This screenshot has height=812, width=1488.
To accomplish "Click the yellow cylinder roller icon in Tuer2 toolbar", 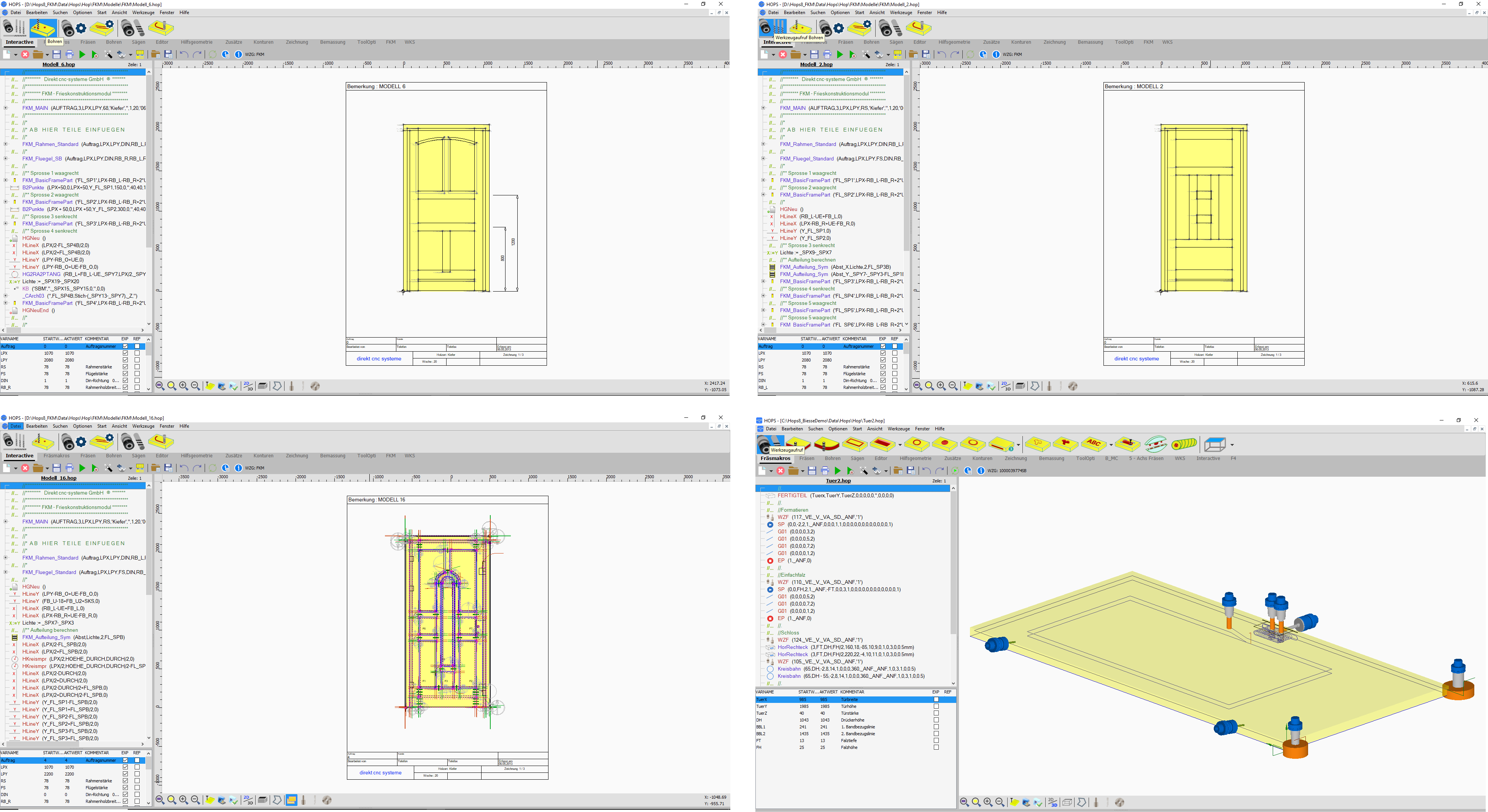I will coord(1184,444).
